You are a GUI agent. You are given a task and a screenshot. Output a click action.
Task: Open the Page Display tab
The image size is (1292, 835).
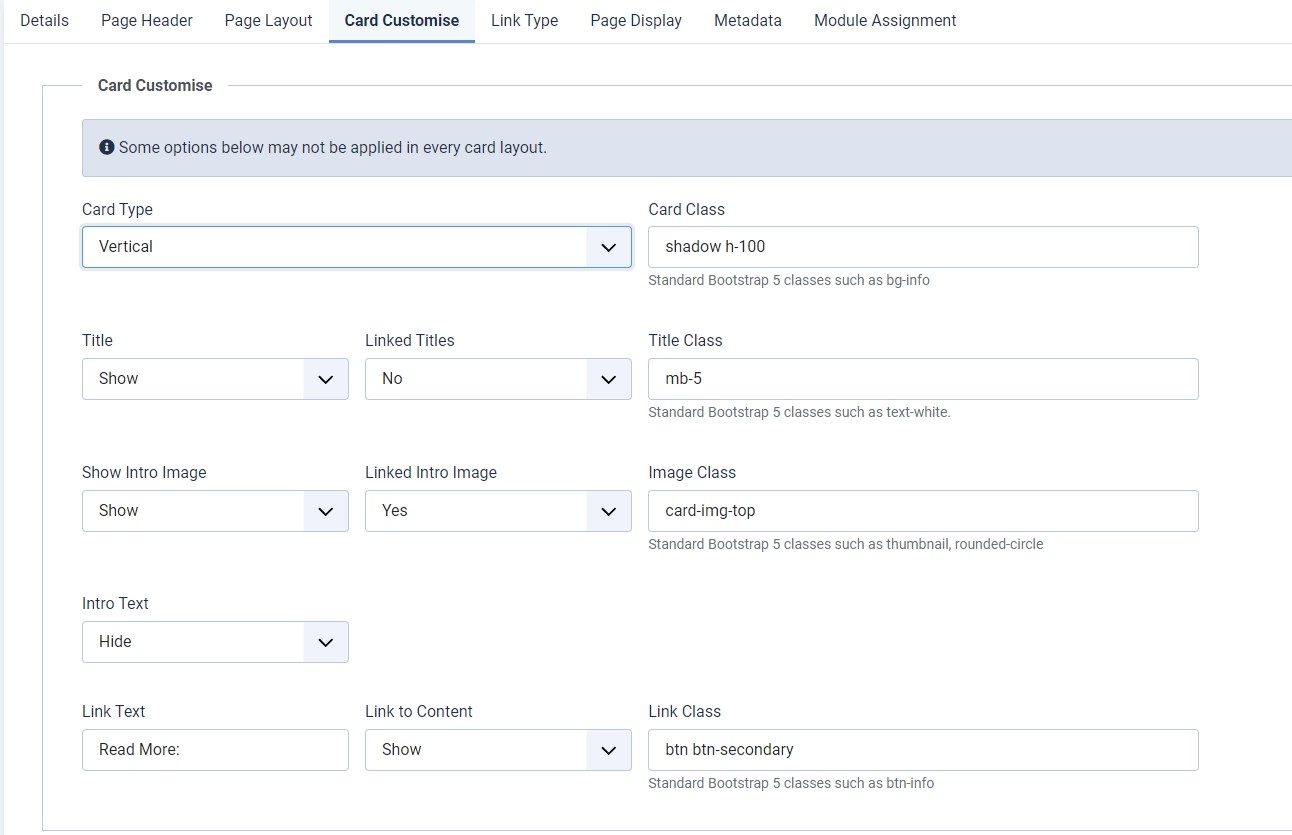pos(636,20)
